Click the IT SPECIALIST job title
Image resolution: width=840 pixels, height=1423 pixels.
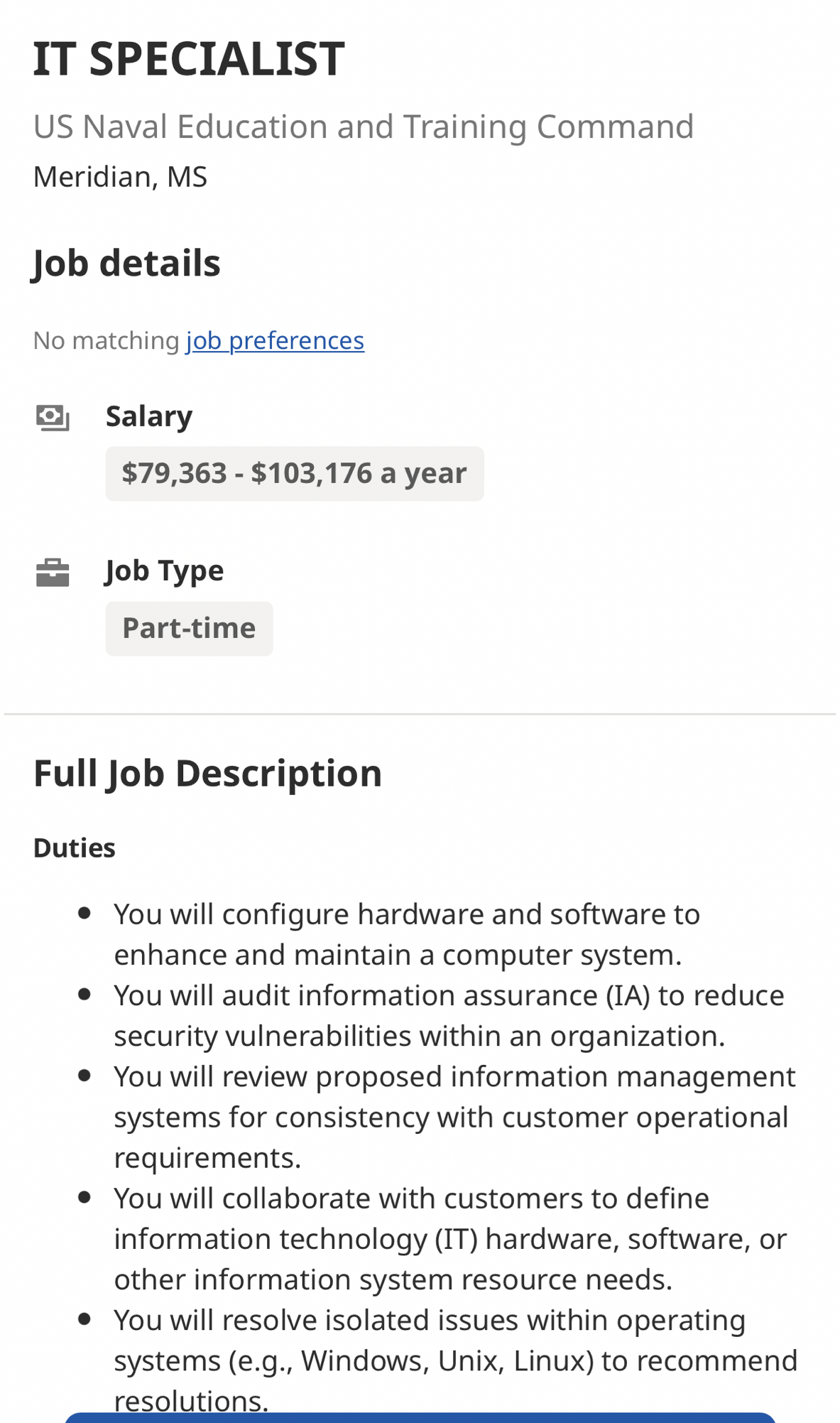point(188,58)
